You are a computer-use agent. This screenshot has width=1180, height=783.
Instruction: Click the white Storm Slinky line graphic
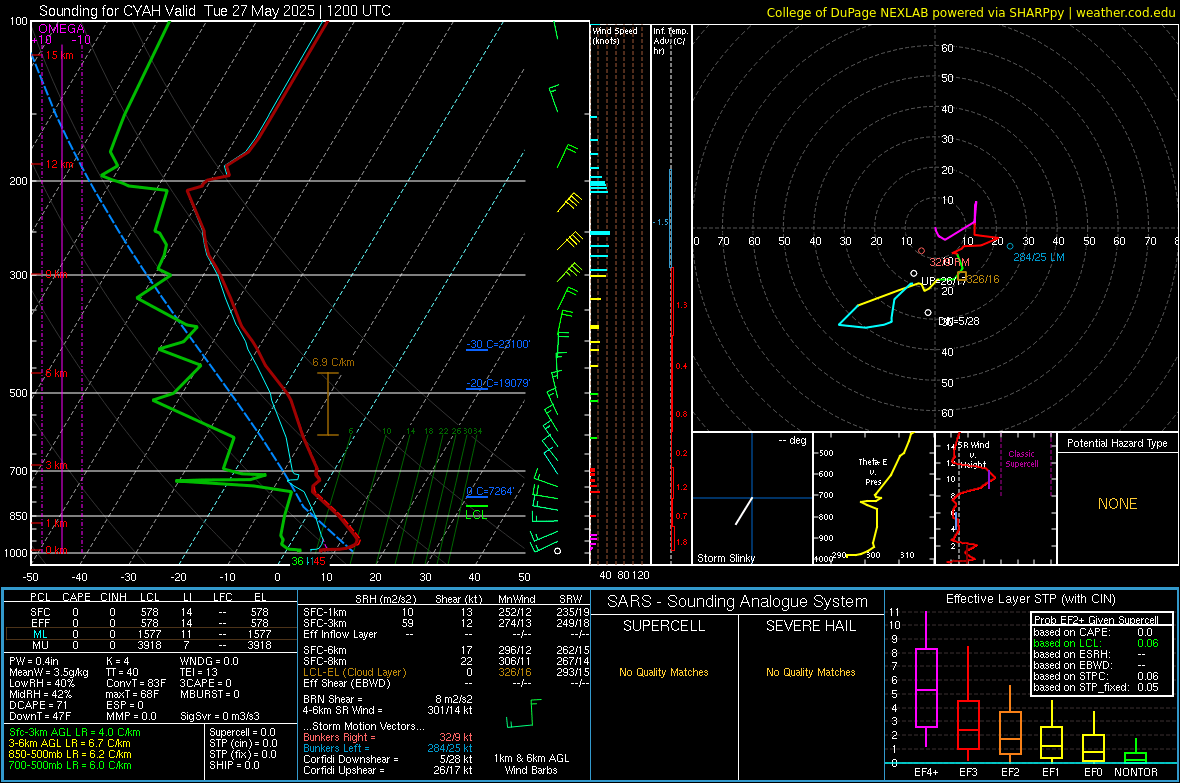point(744,510)
